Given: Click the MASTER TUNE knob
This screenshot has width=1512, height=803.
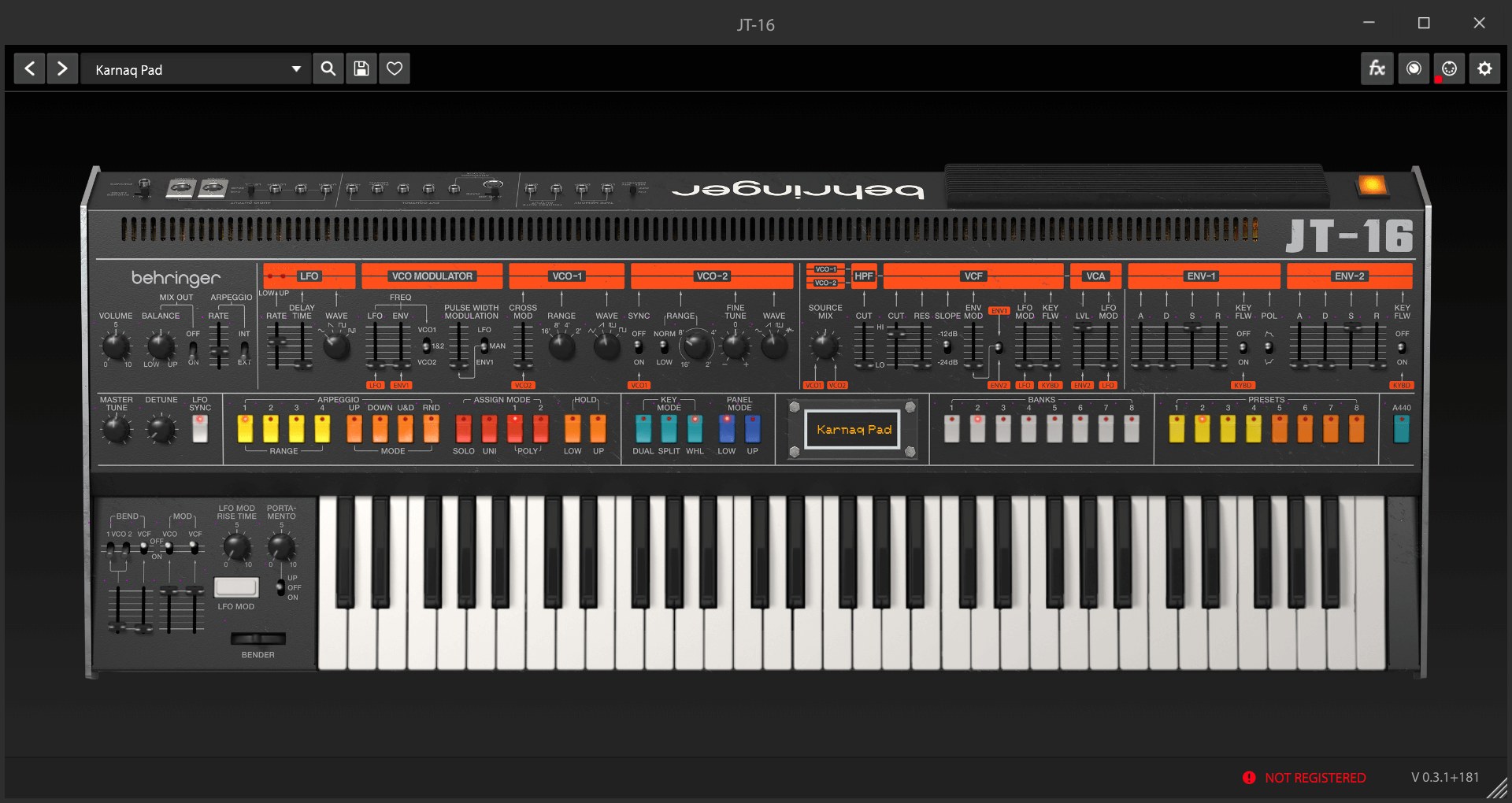Looking at the screenshot, I should [x=117, y=430].
